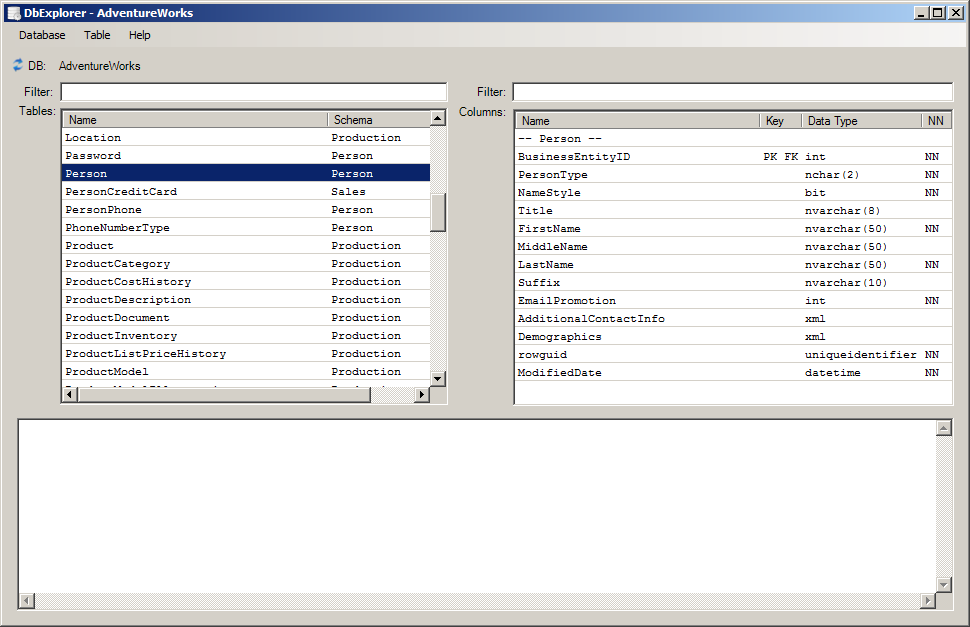970x627 pixels.
Task: Select the Demographics column row
Action: point(733,336)
